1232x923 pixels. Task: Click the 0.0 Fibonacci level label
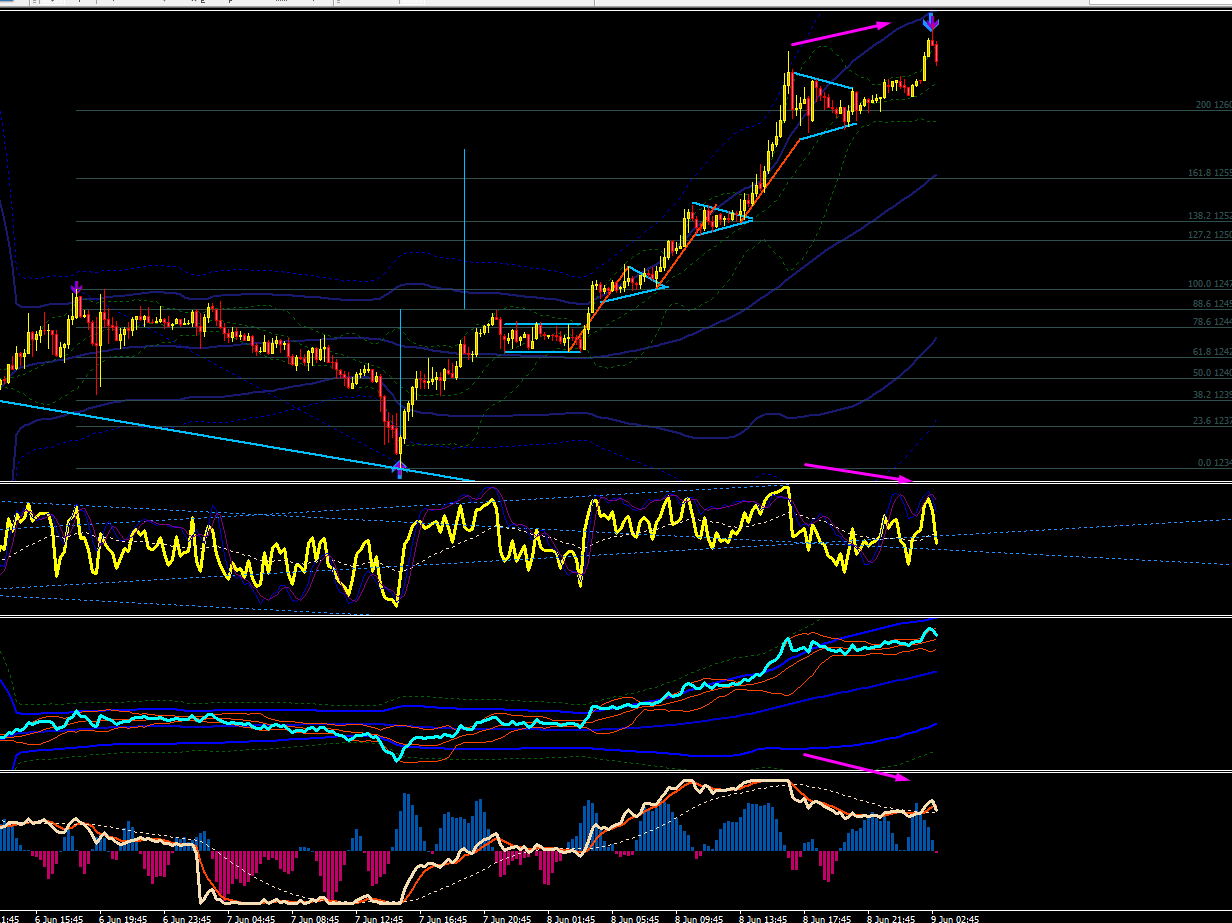pyautogui.click(x=1214, y=463)
